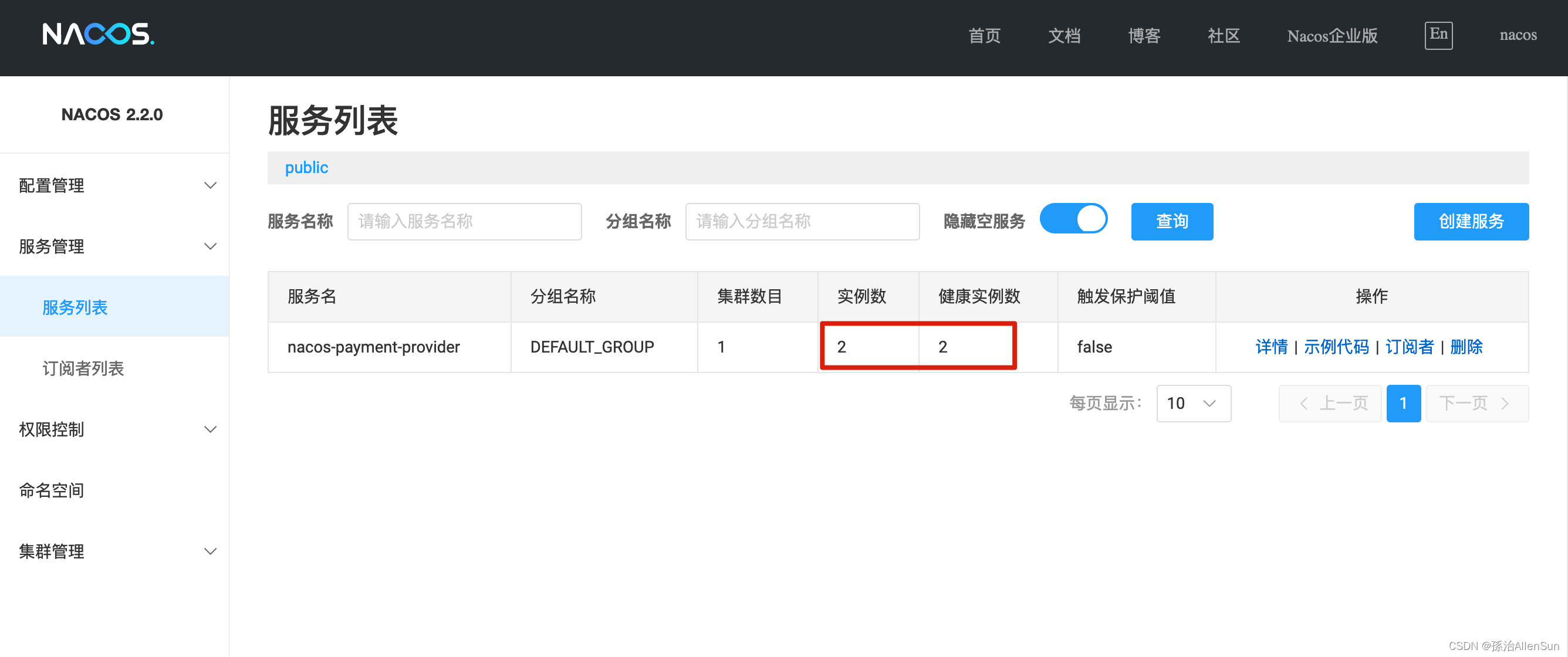Open 命名空间 in the sidebar

pos(52,490)
